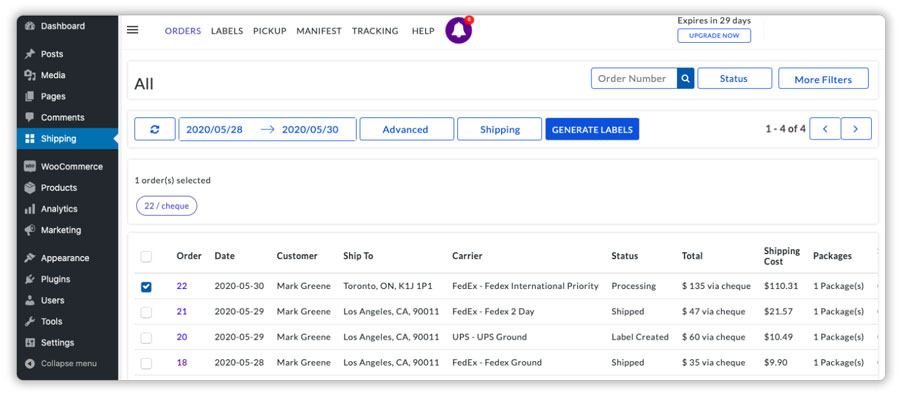Open Dashboard in the sidebar
The height and width of the screenshot is (395, 900).
click(67, 26)
